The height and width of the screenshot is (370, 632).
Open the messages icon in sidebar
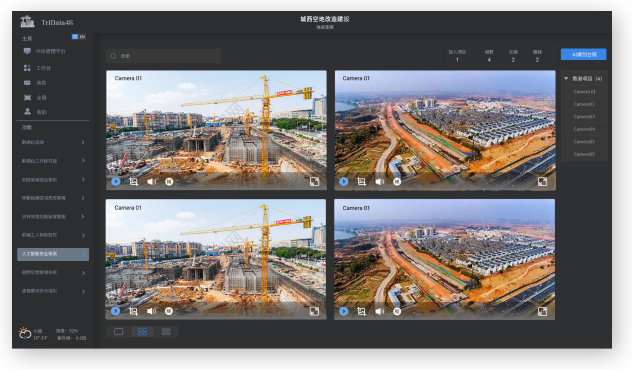pos(27,83)
